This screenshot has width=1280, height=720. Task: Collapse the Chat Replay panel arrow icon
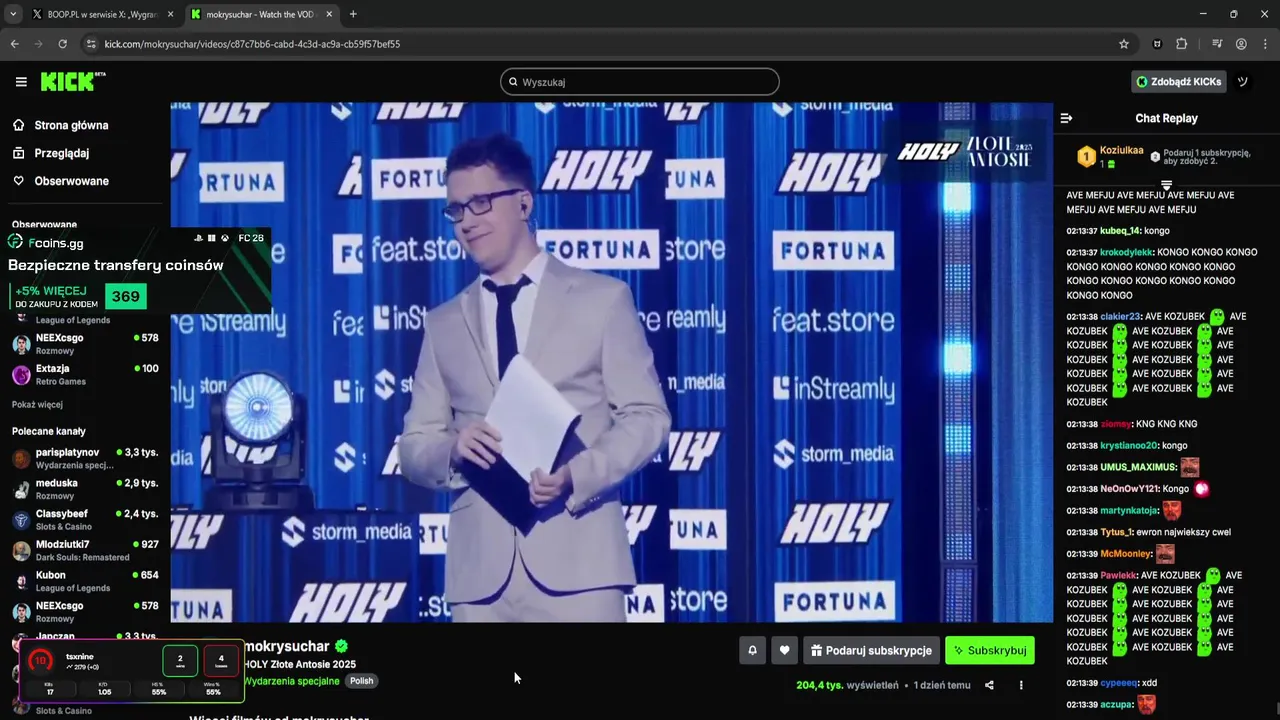pyautogui.click(x=1066, y=118)
